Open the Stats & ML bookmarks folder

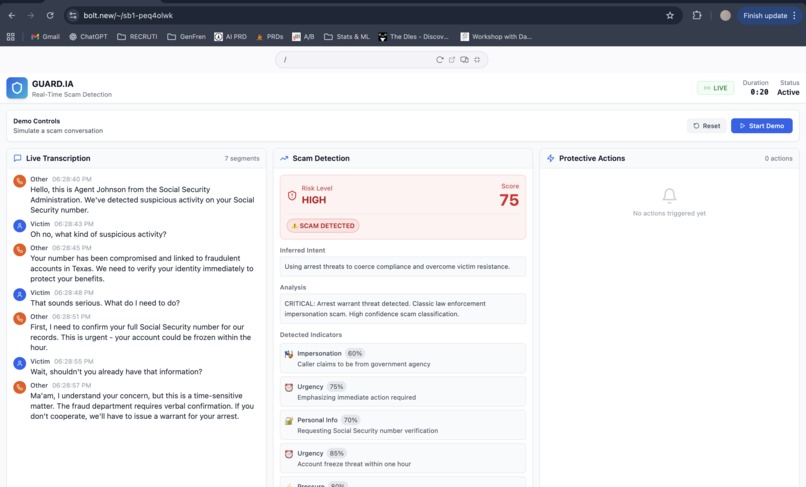[x=346, y=37]
